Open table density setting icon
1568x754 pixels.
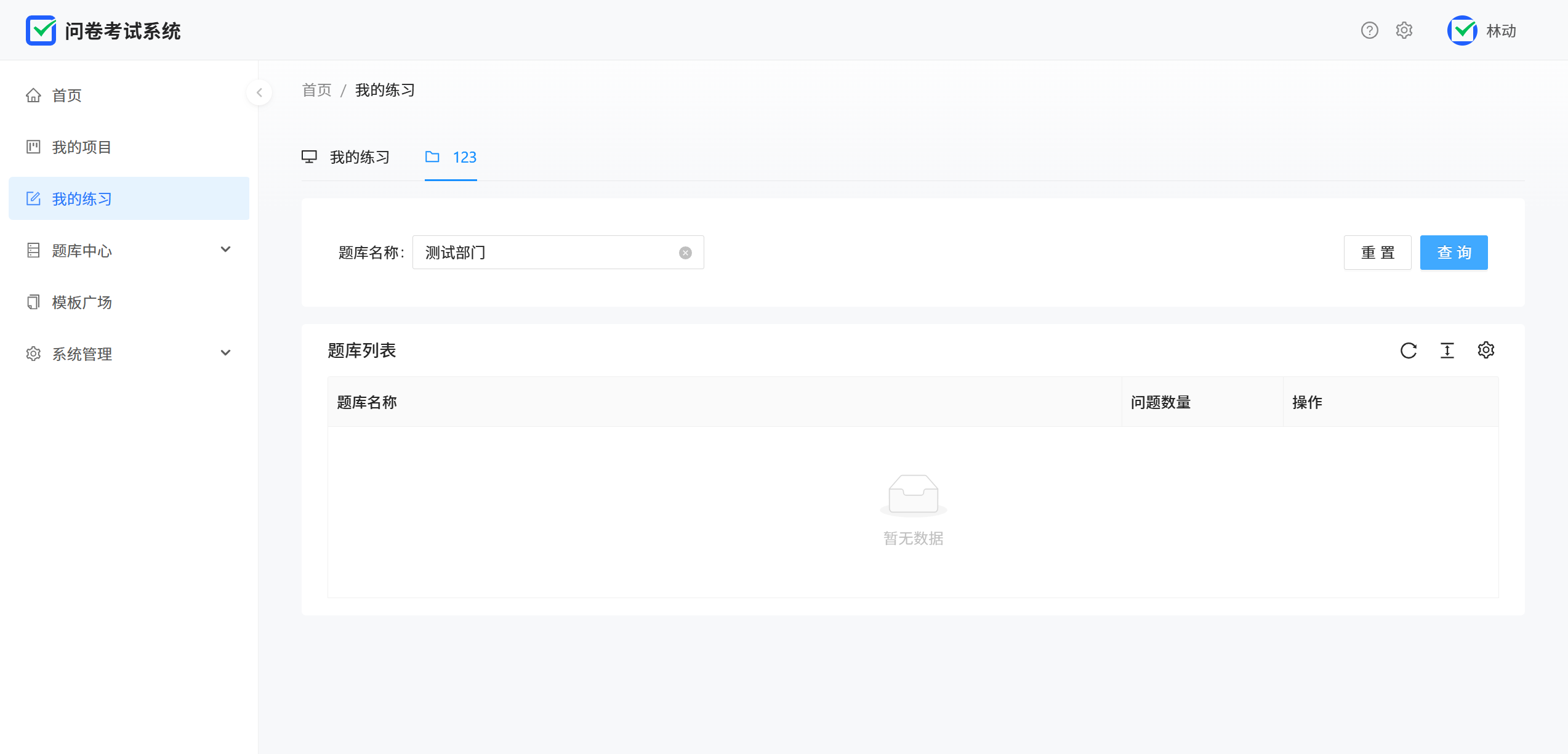(x=1447, y=351)
